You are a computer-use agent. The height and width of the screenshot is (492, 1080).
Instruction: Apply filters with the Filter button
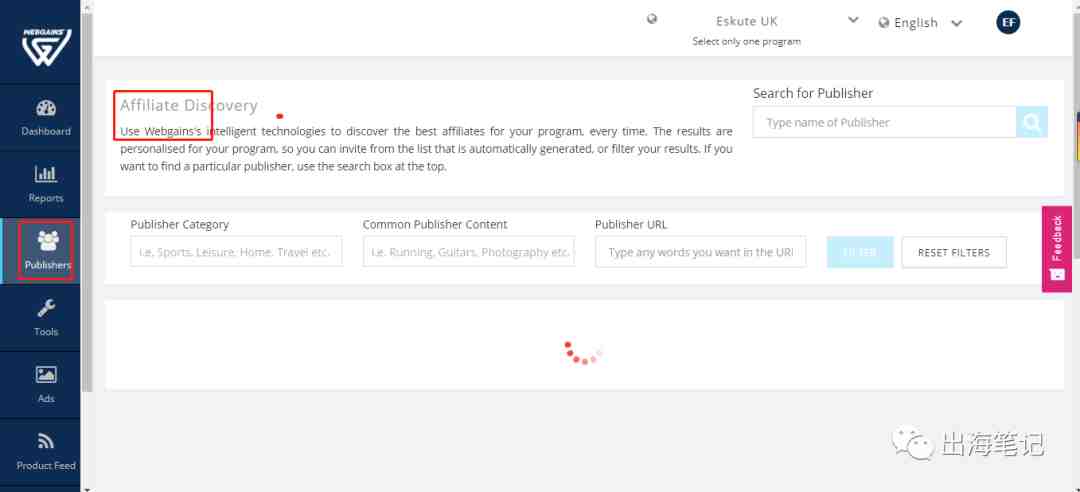click(x=860, y=252)
